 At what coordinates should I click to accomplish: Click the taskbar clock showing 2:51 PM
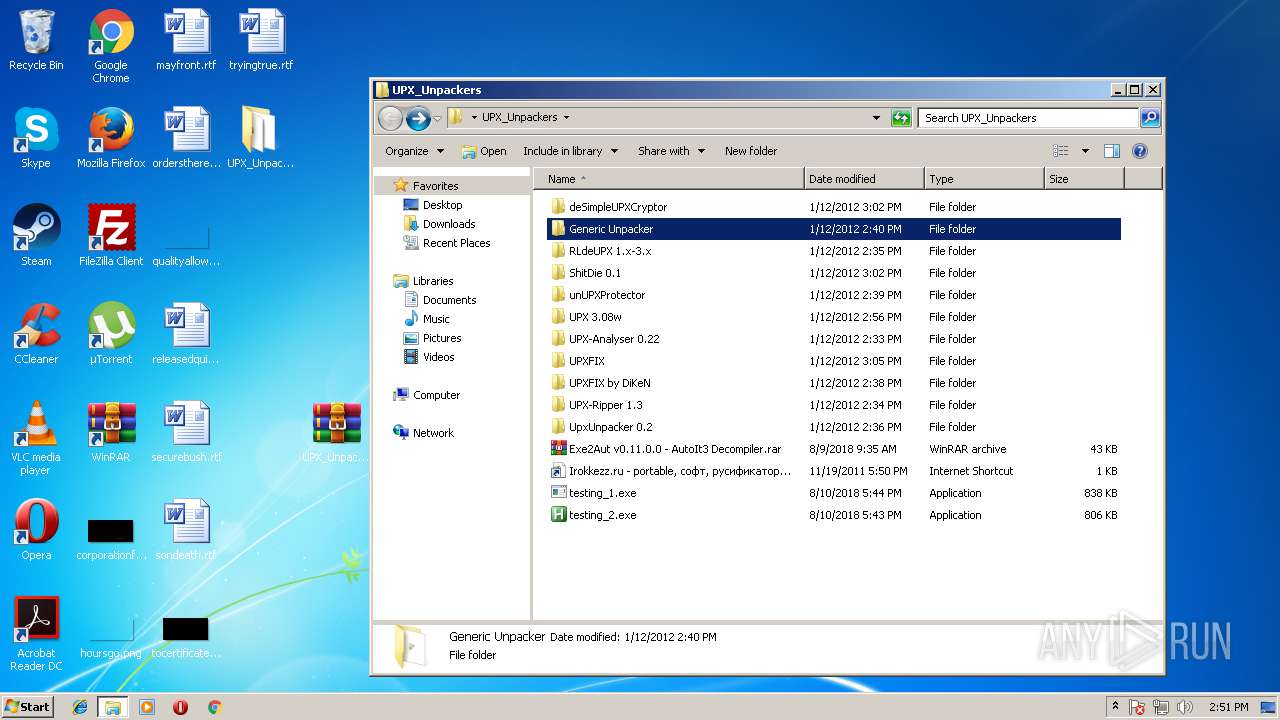click(1227, 707)
